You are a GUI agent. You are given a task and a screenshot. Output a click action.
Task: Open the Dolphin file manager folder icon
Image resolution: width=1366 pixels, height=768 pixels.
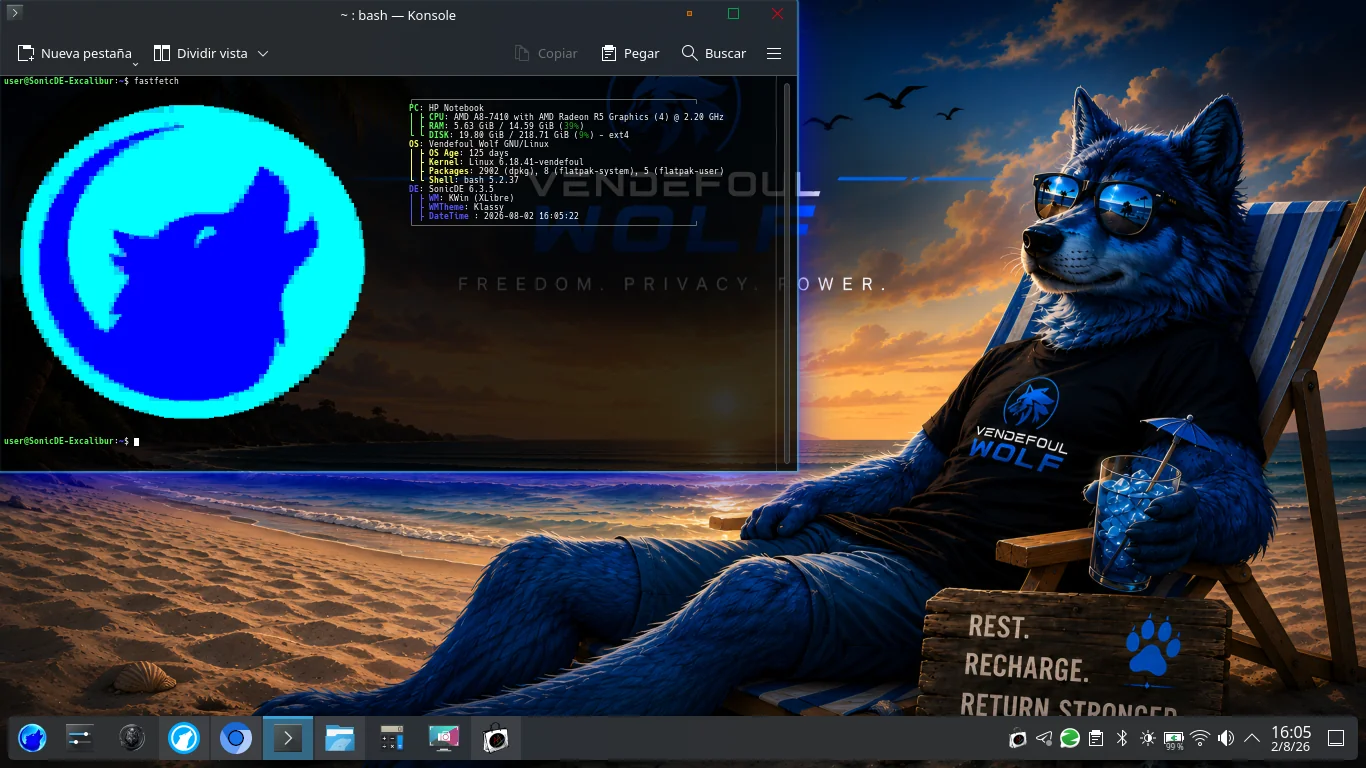(339, 739)
